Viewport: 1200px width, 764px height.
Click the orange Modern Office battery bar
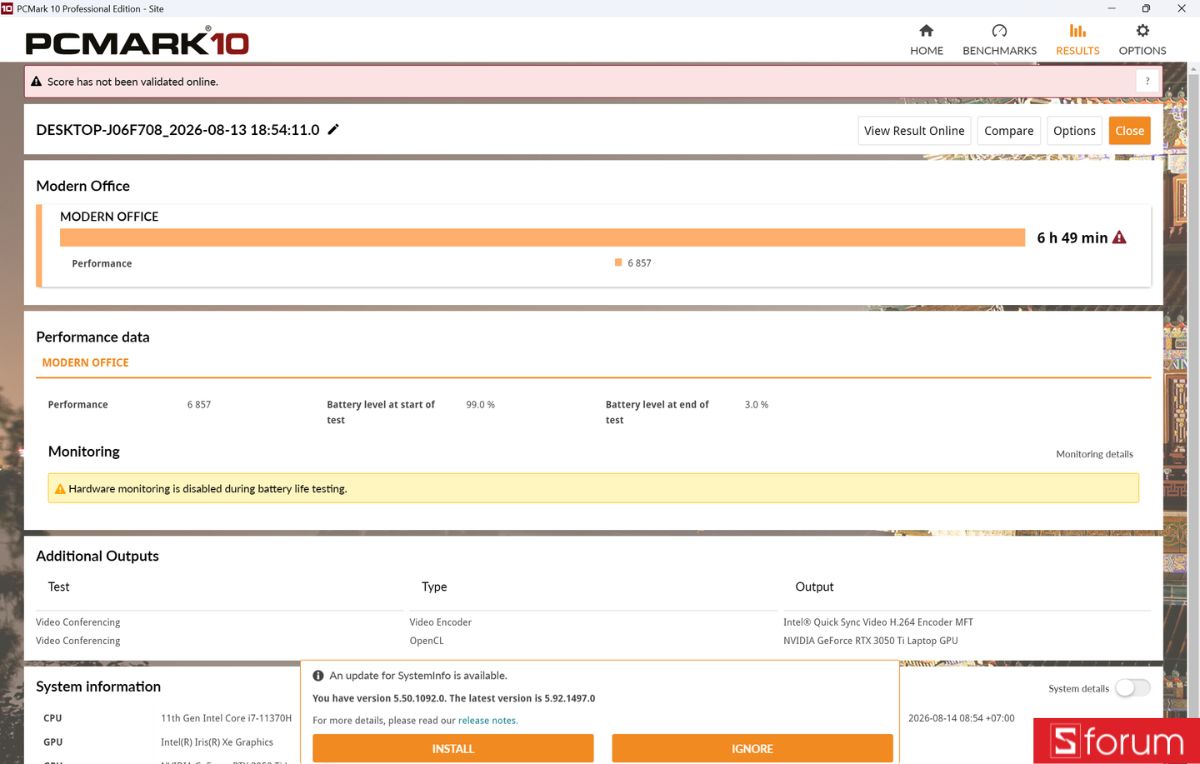coord(542,237)
